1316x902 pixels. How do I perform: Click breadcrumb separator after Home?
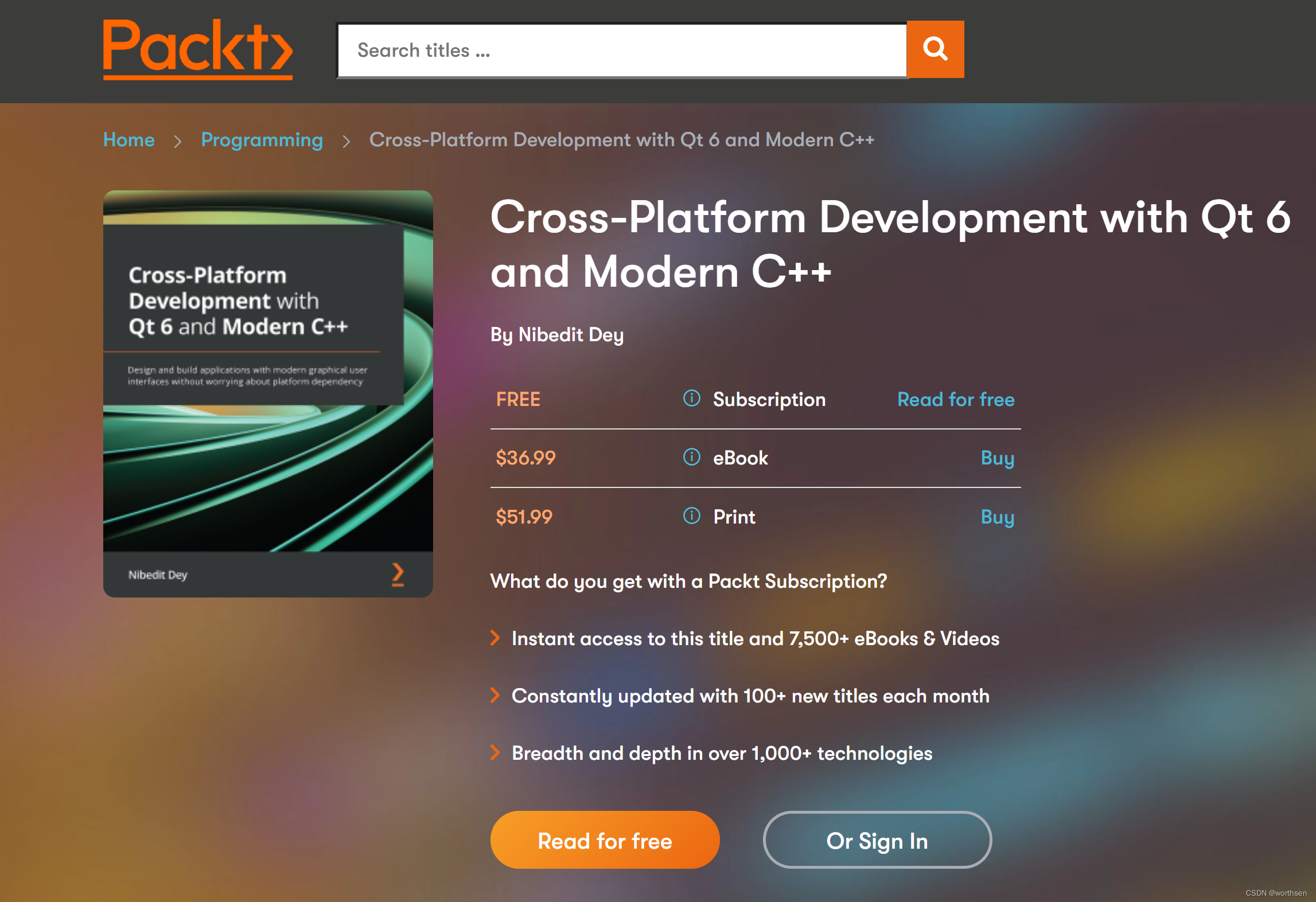(178, 141)
